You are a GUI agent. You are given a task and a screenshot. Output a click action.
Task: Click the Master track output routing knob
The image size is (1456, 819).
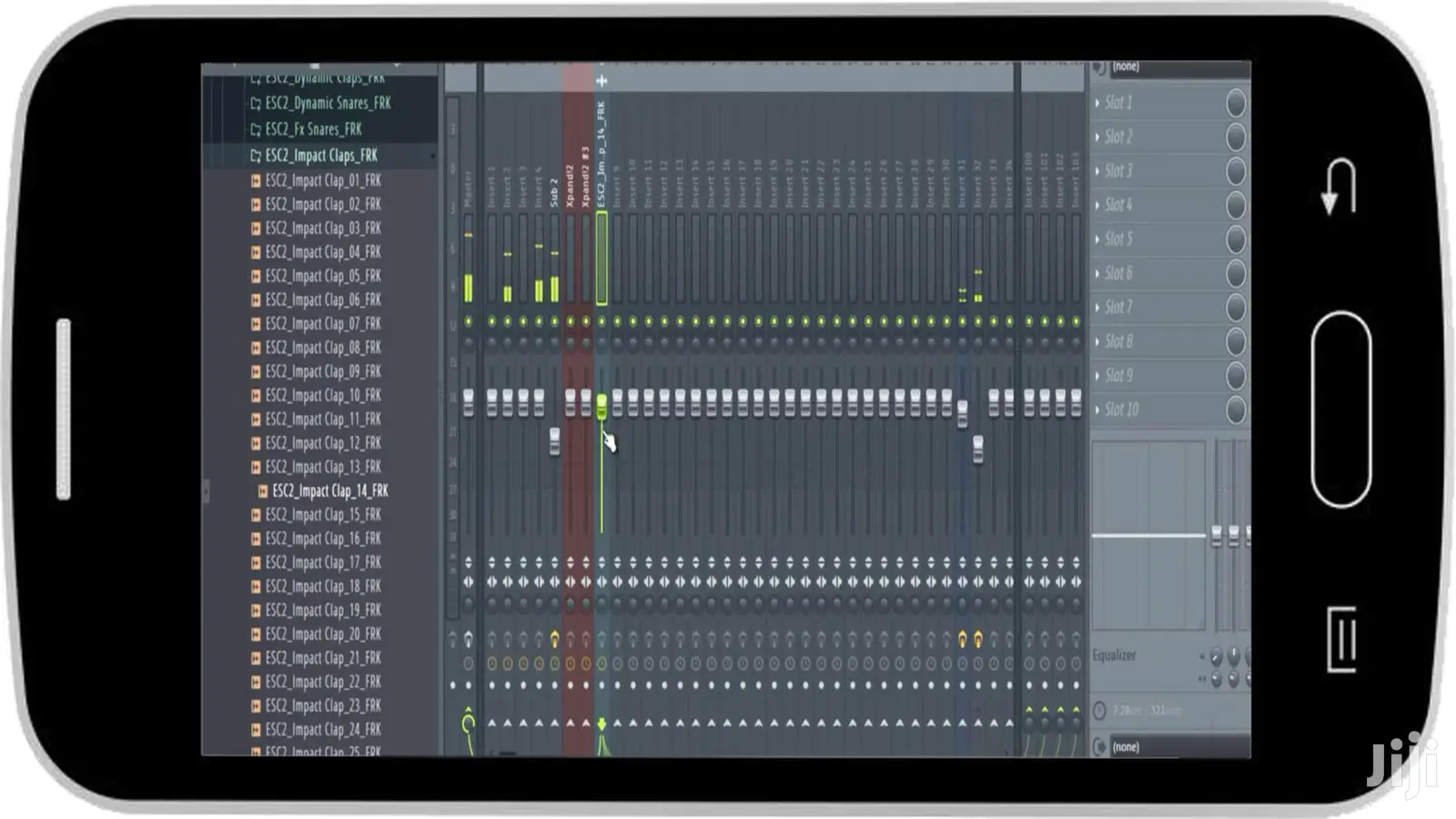(469, 723)
